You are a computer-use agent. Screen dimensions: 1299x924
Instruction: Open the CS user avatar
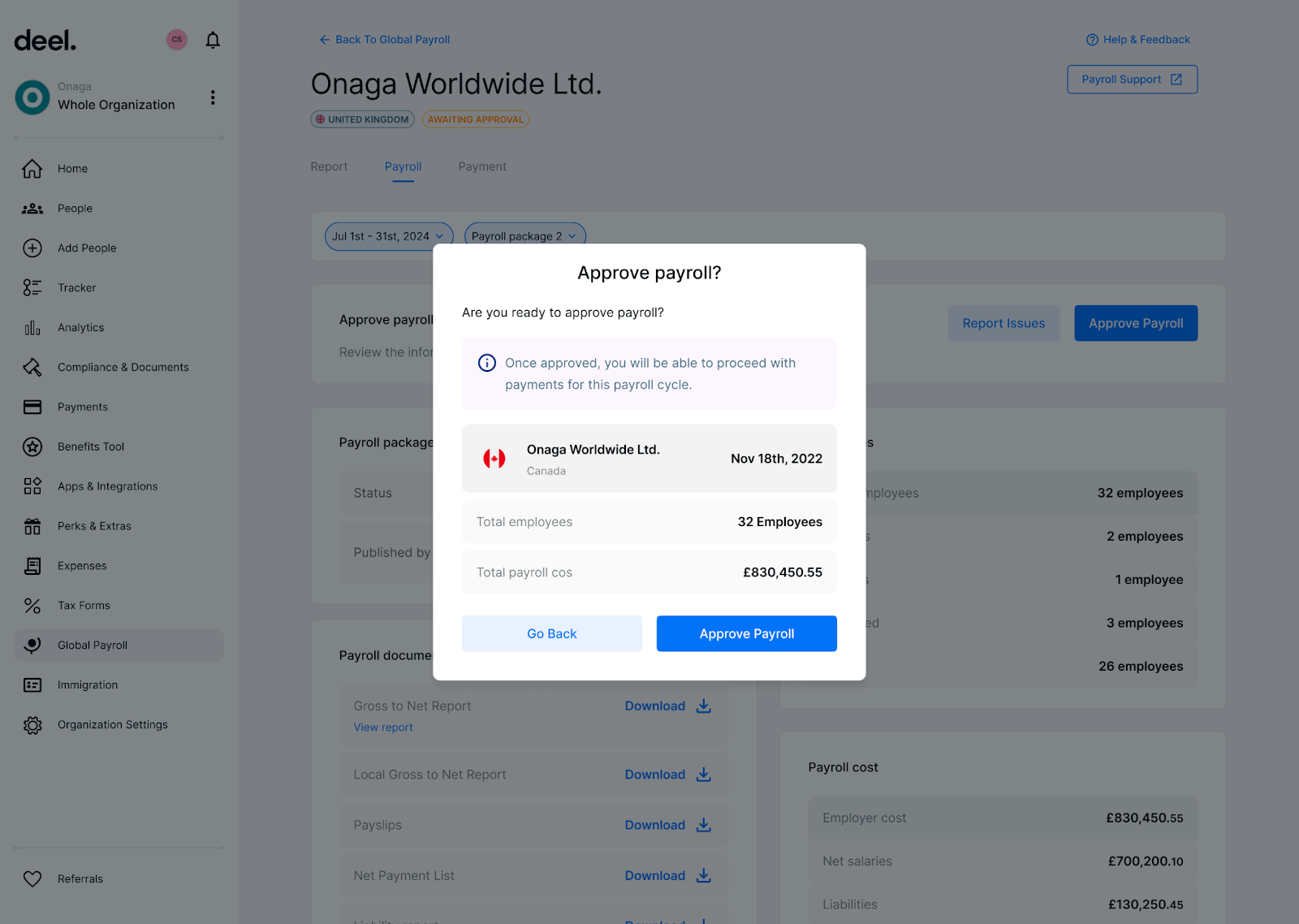point(177,40)
